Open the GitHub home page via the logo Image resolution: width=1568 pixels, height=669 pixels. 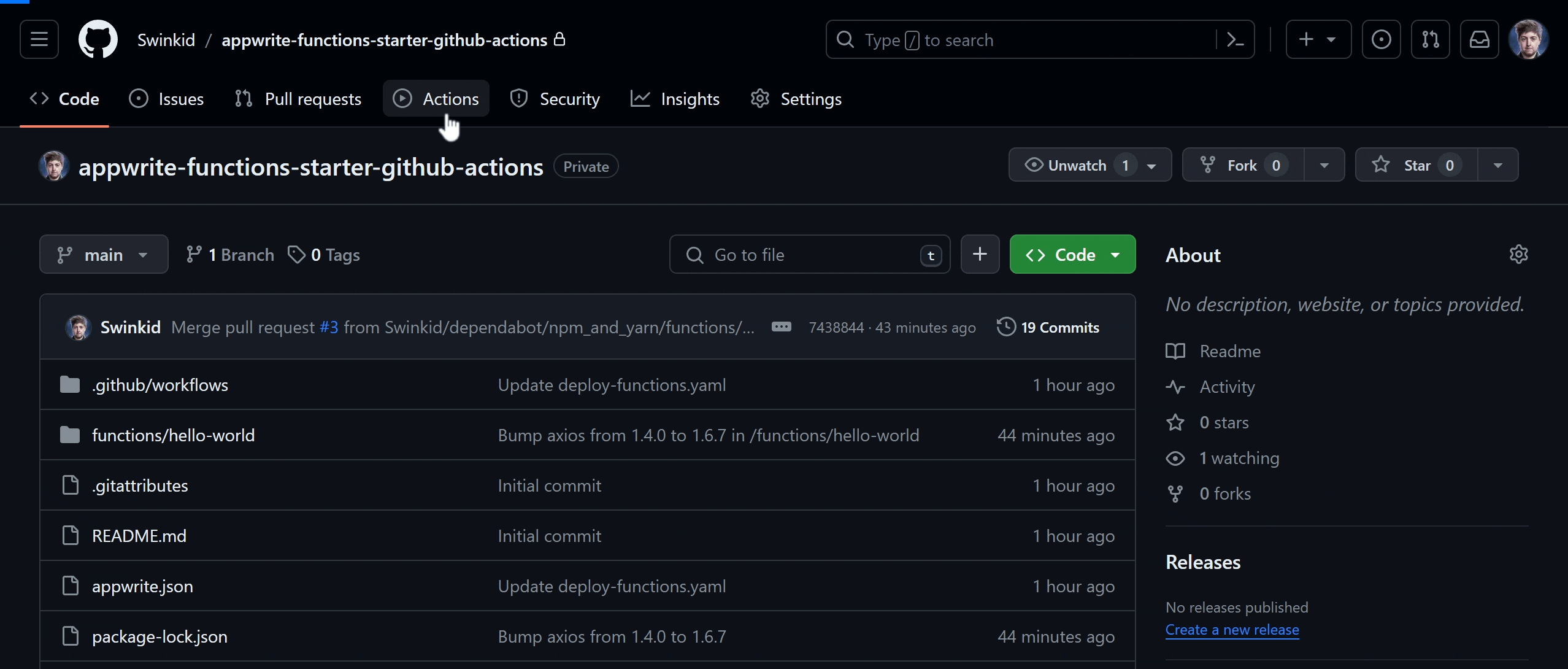(x=98, y=39)
